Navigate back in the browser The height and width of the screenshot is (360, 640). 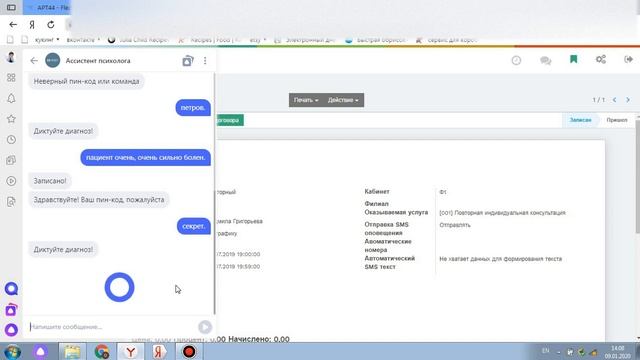pyautogui.click(x=13, y=24)
